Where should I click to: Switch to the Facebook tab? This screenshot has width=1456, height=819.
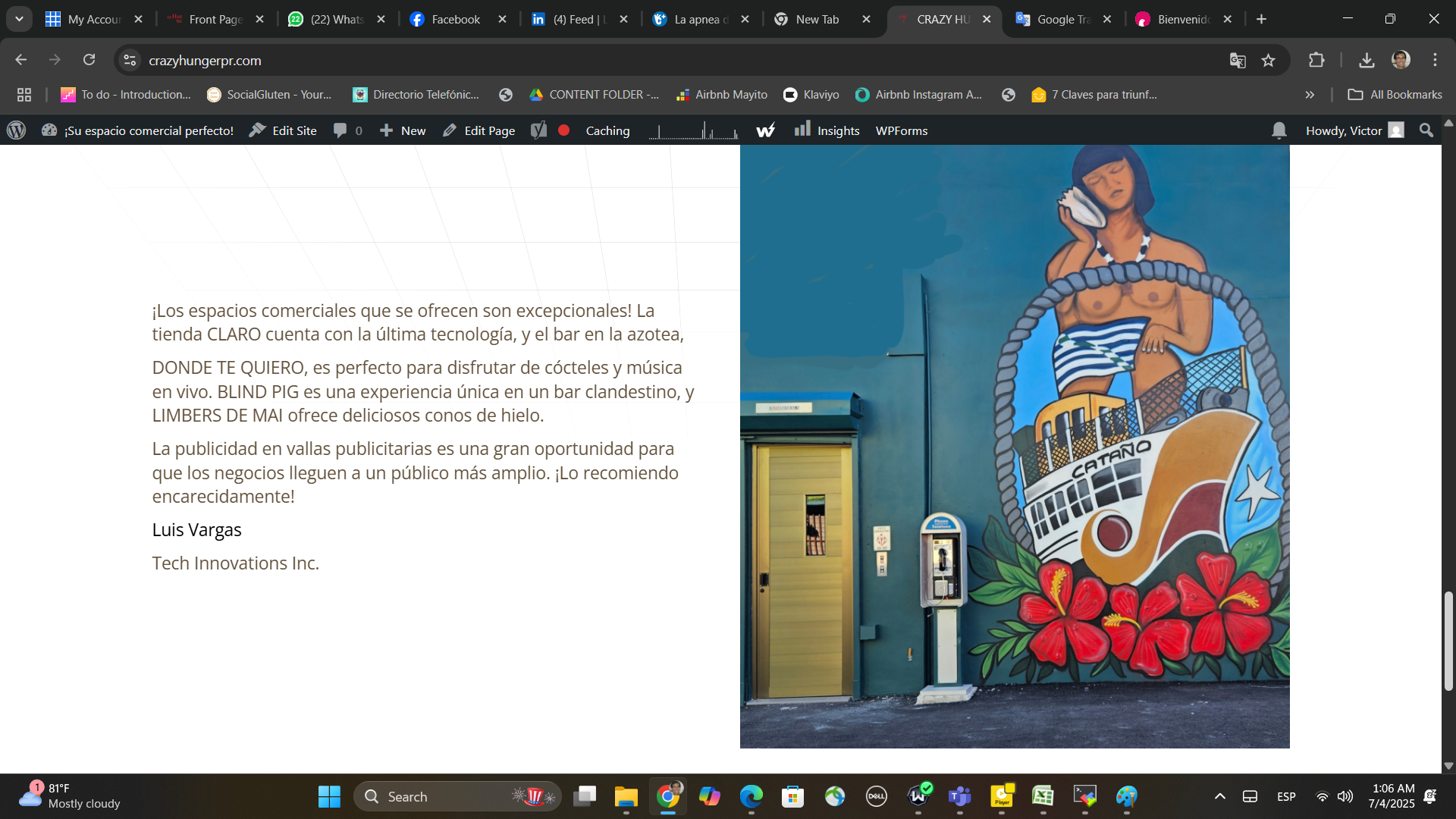[x=457, y=19]
